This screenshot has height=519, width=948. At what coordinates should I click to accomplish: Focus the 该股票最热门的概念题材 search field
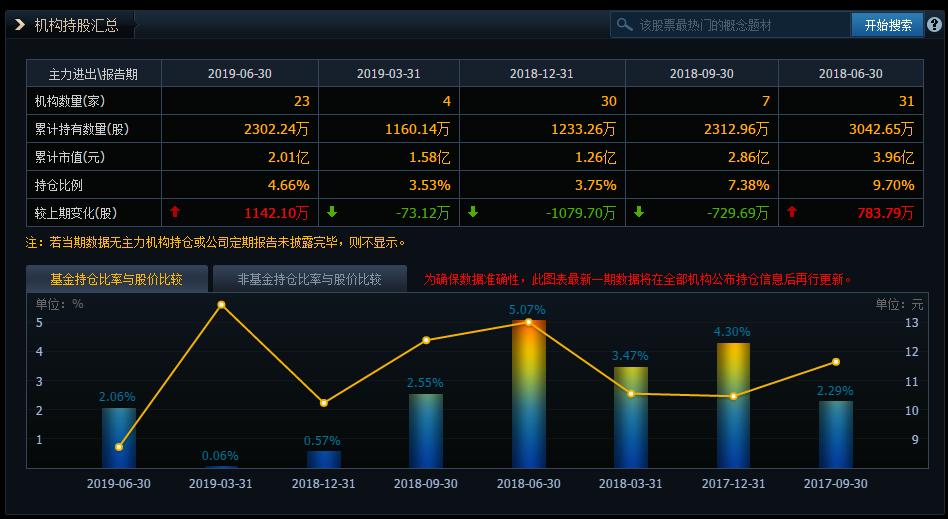click(730, 25)
